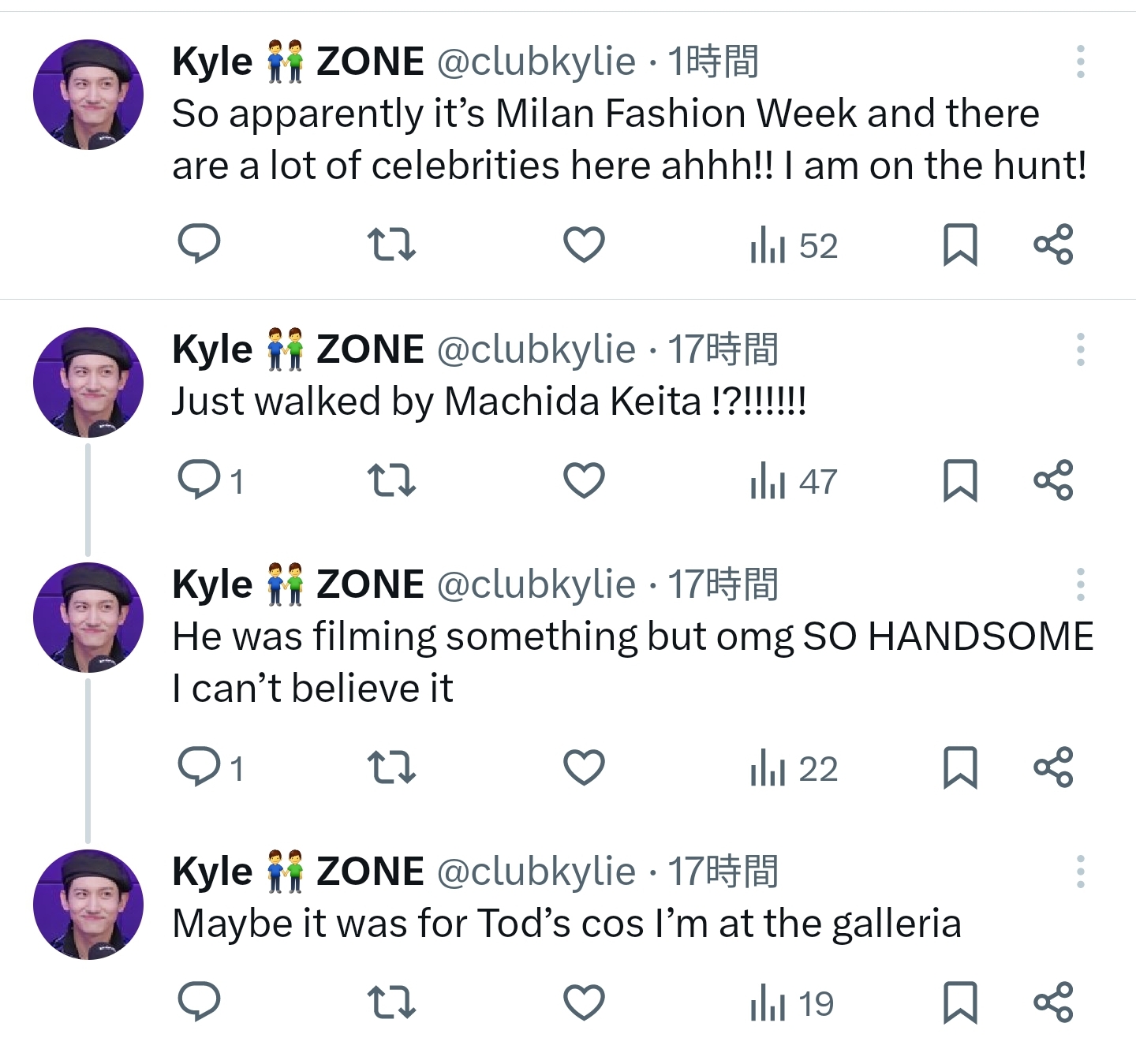Bookmark the Milan Fashion Week tweet

pyautogui.click(x=960, y=244)
